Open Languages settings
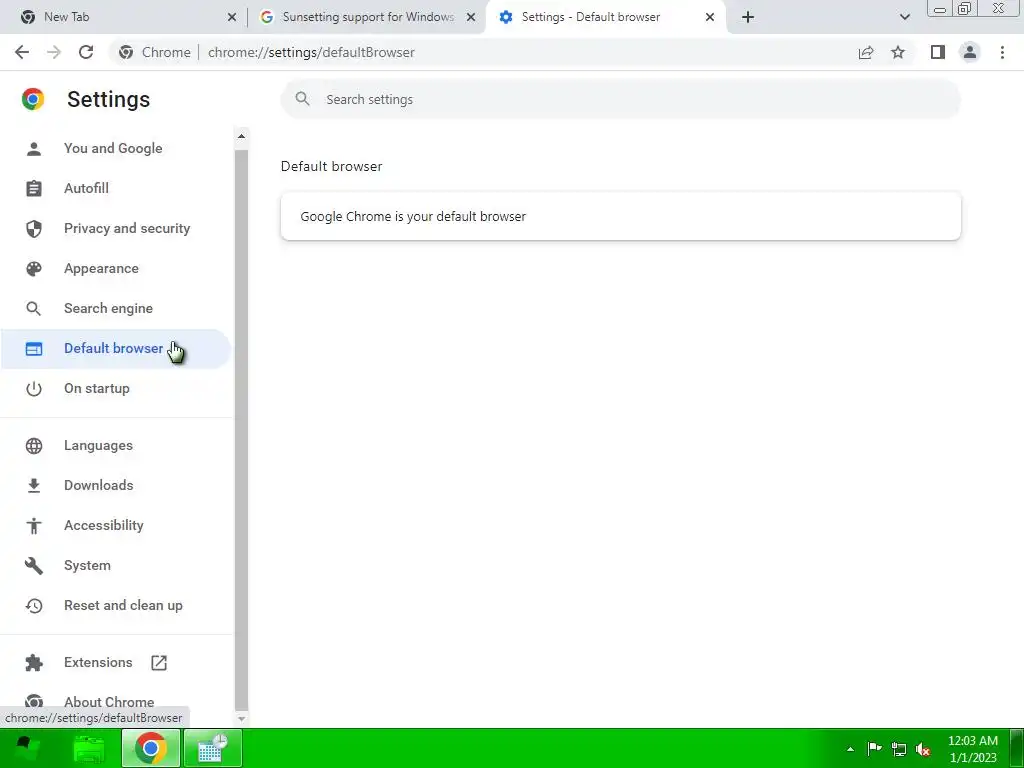Screen dimensions: 1024x768 tap(116, 445)
